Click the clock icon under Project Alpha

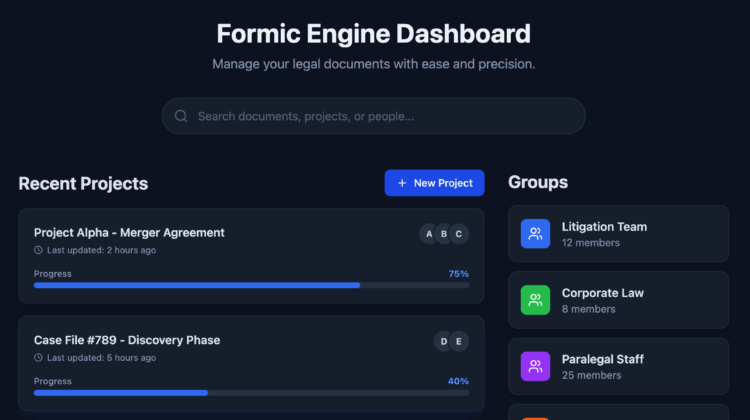[39, 250]
